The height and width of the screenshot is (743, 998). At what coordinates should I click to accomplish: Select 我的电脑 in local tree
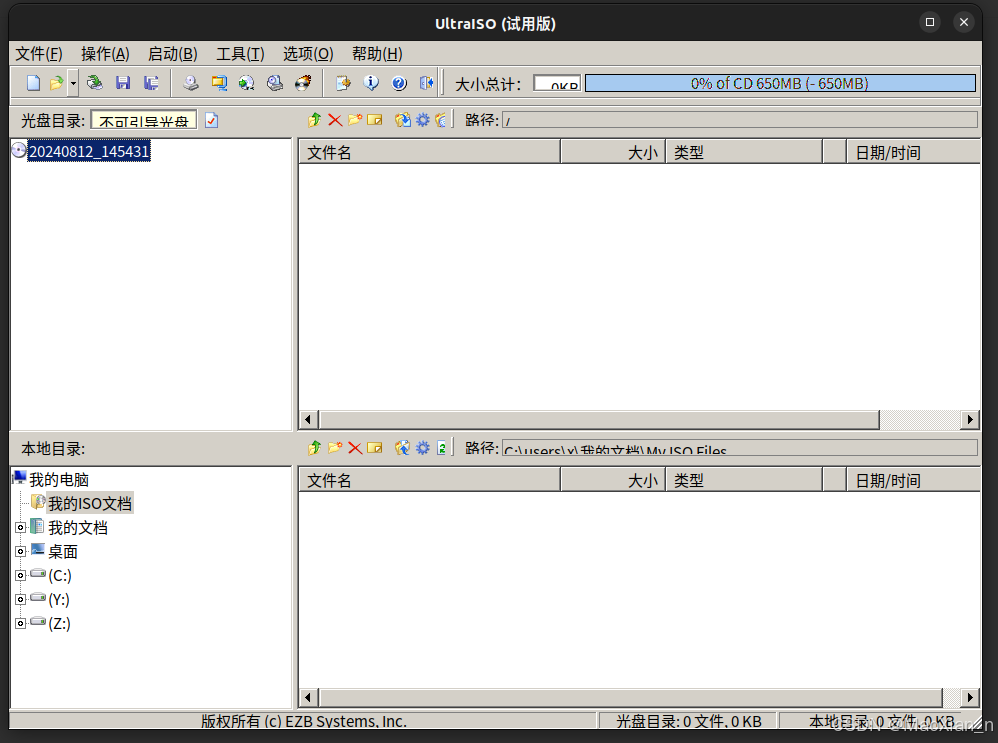click(x=59, y=479)
